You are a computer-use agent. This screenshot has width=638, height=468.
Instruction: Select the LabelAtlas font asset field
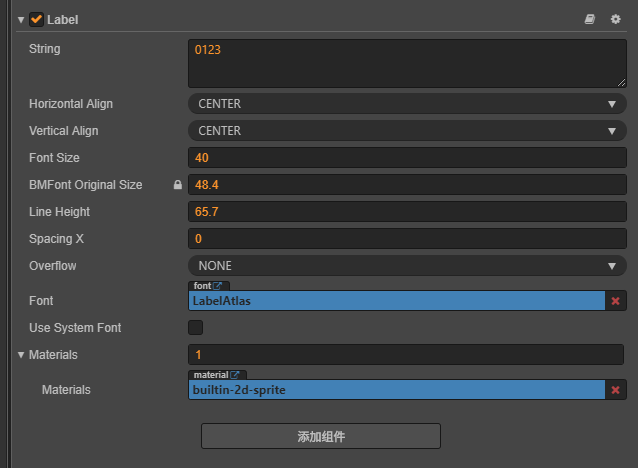[396, 301]
